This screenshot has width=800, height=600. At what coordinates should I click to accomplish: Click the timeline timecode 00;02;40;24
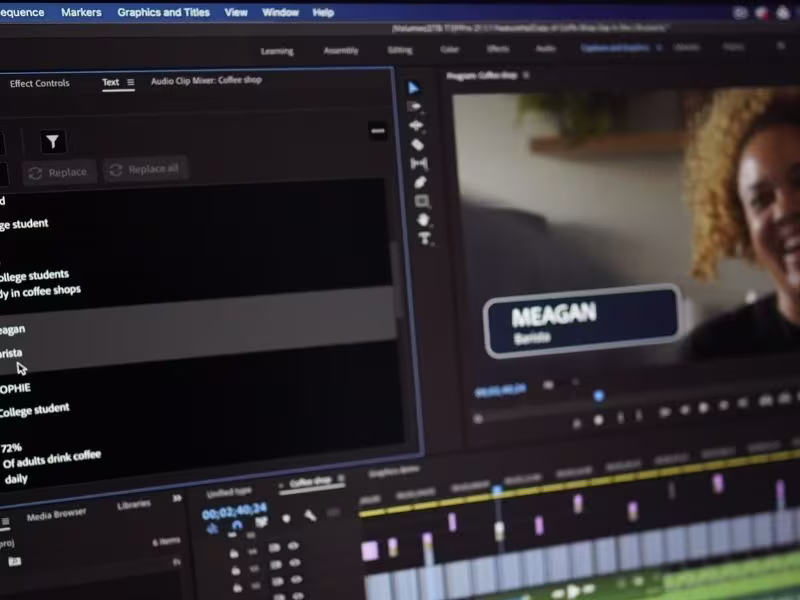pos(234,511)
